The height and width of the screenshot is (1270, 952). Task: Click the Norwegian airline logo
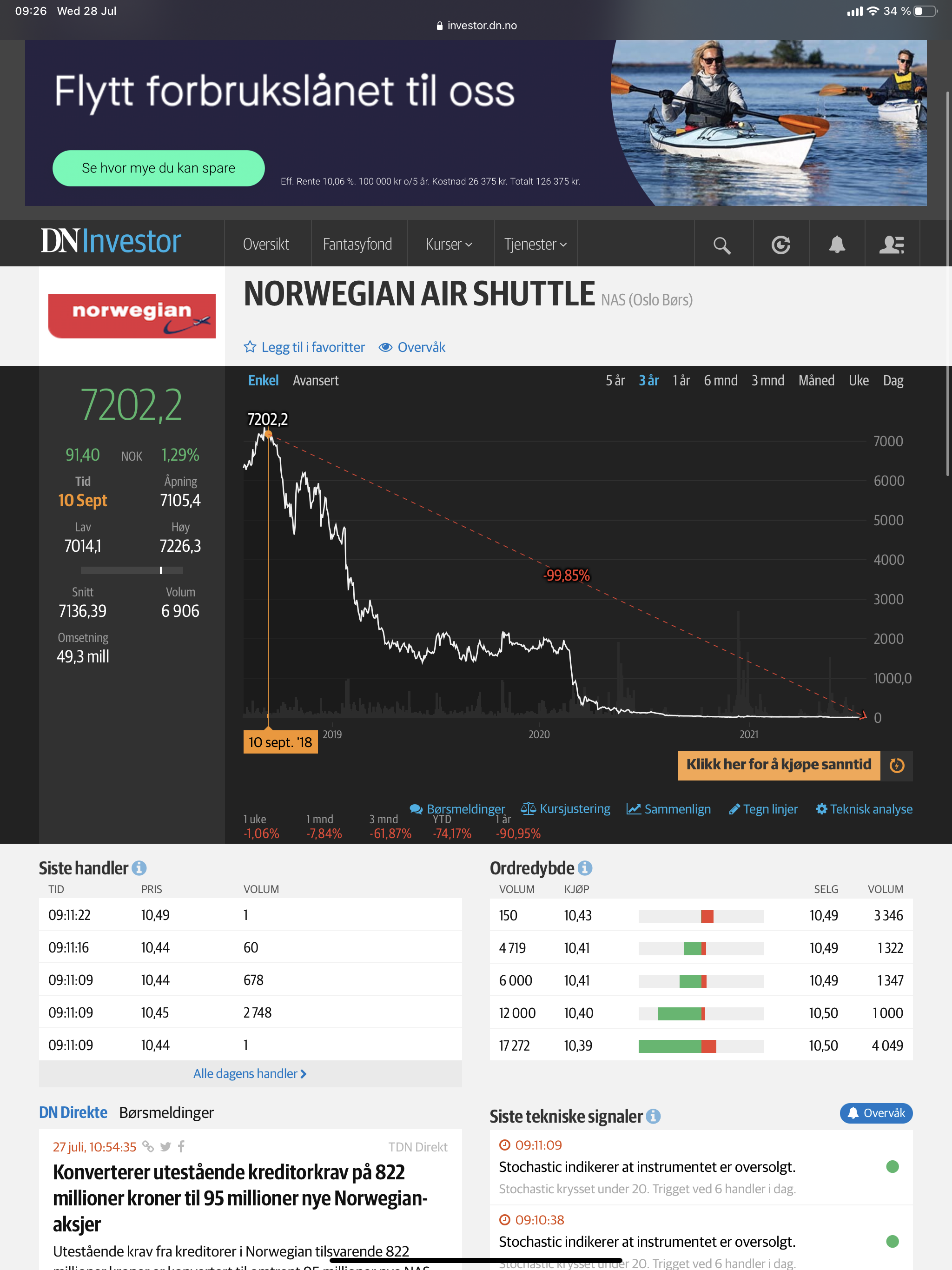pyautogui.click(x=132, y=316)
